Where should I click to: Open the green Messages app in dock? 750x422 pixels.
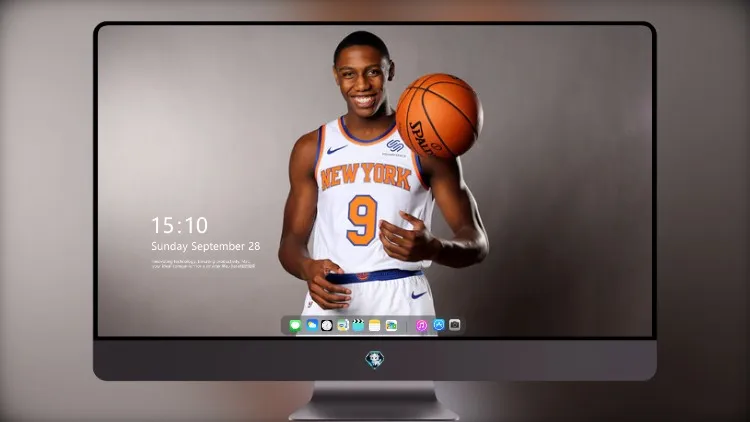point(295,325)
